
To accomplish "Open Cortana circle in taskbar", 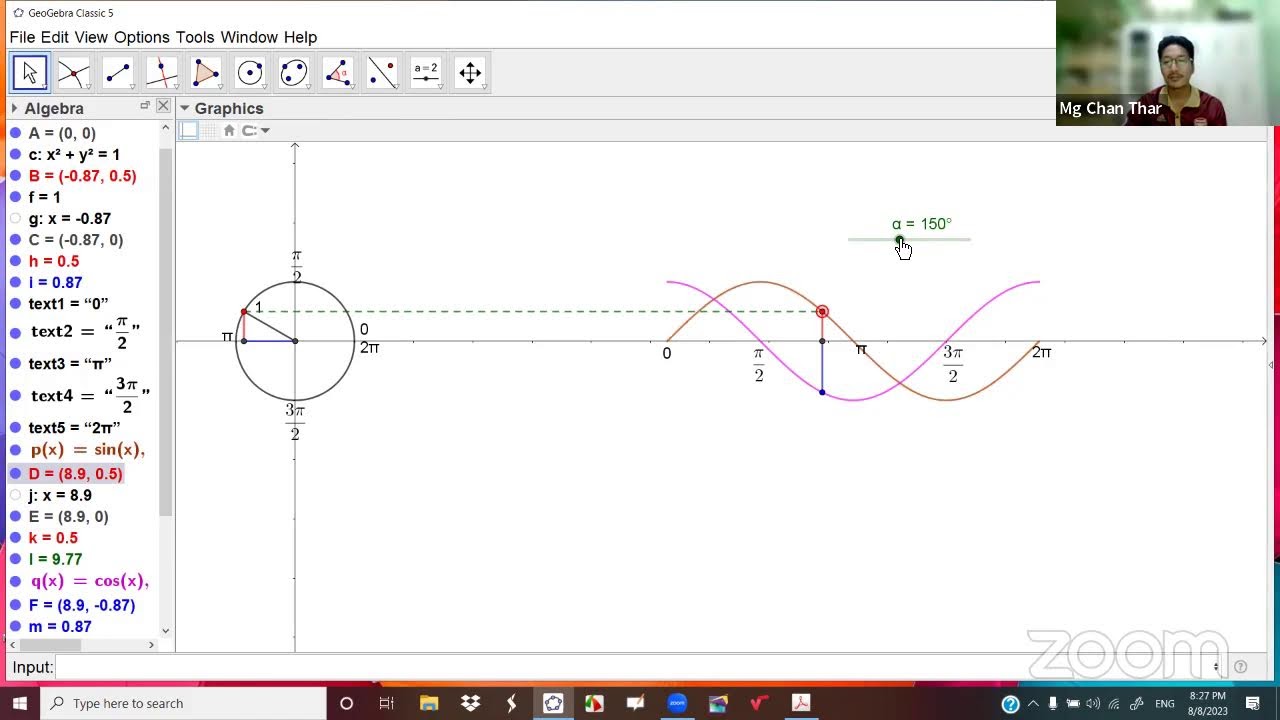I will (x=346, y=703).
